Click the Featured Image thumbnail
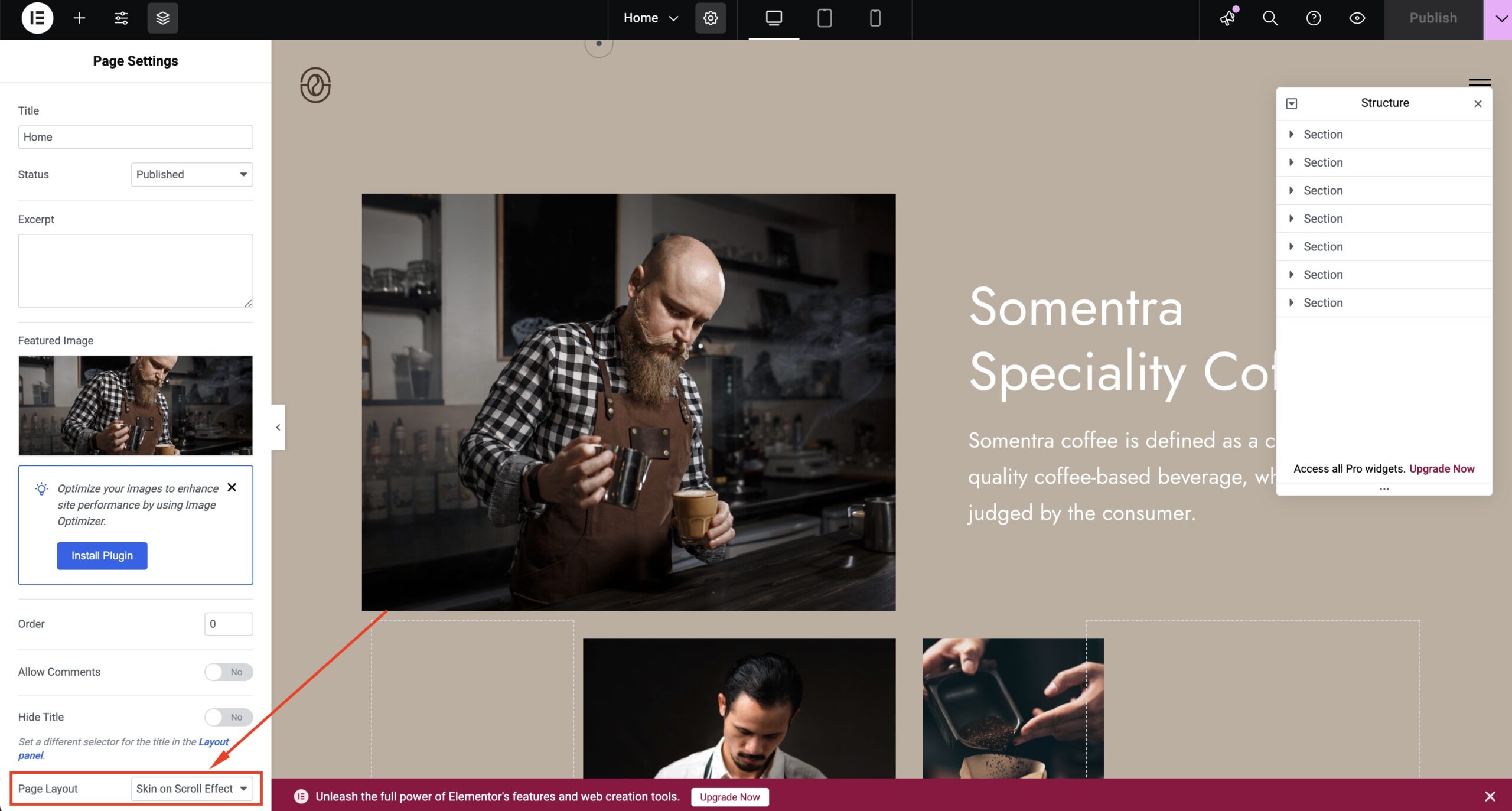This screenshot has width=1512, height=811. tap(135, 405)
